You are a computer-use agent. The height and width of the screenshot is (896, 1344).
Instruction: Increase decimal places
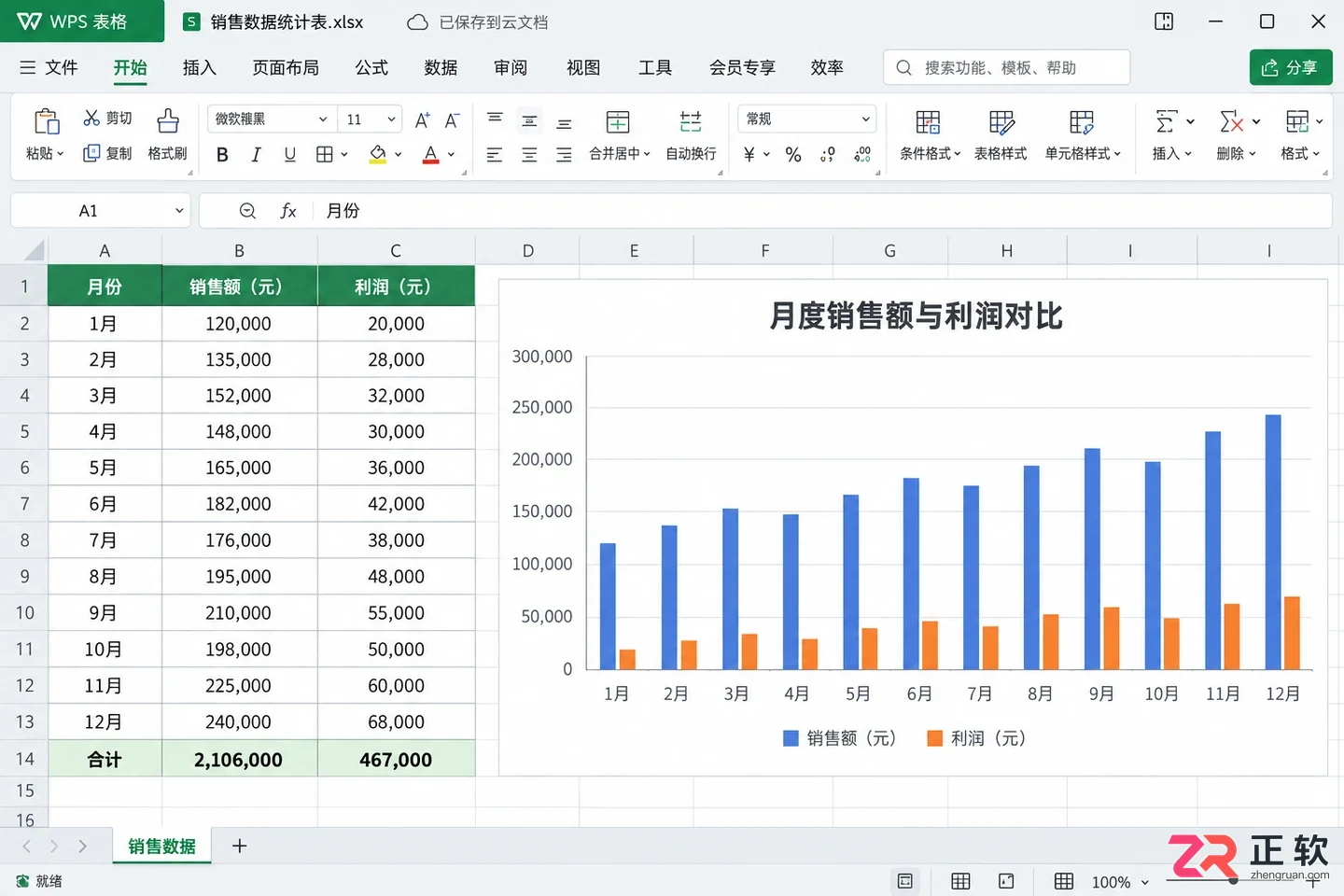click(x=828, y=154)
